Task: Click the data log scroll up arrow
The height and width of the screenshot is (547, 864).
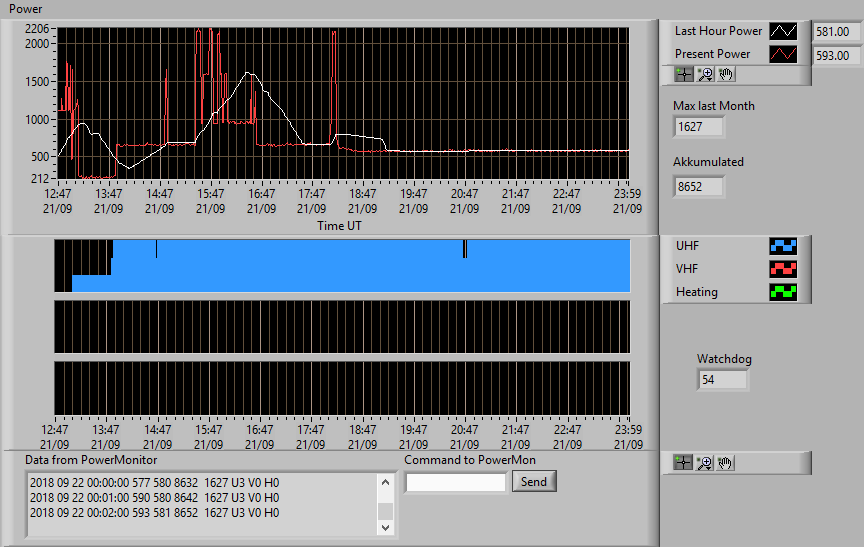Action: pos(386,483)
